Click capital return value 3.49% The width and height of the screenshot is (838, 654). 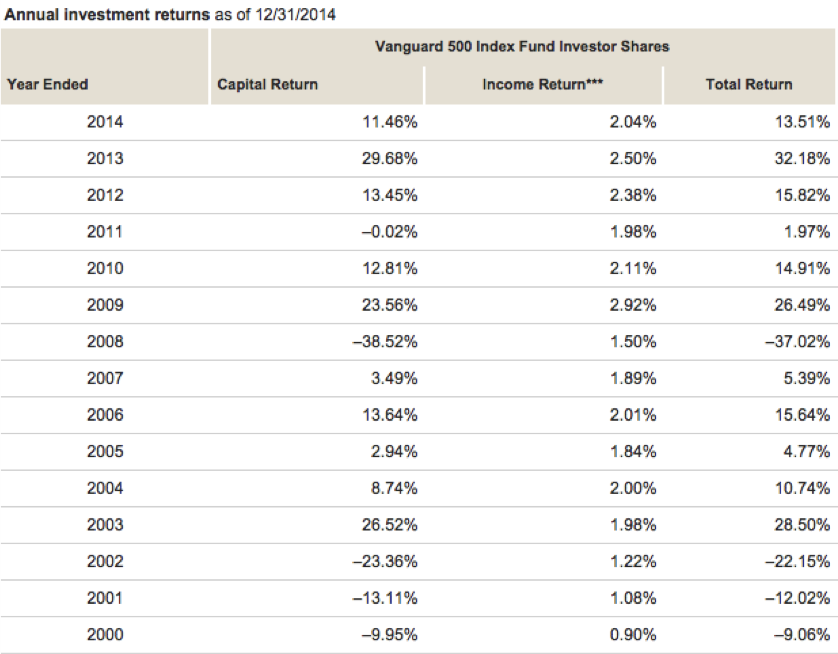394,378
